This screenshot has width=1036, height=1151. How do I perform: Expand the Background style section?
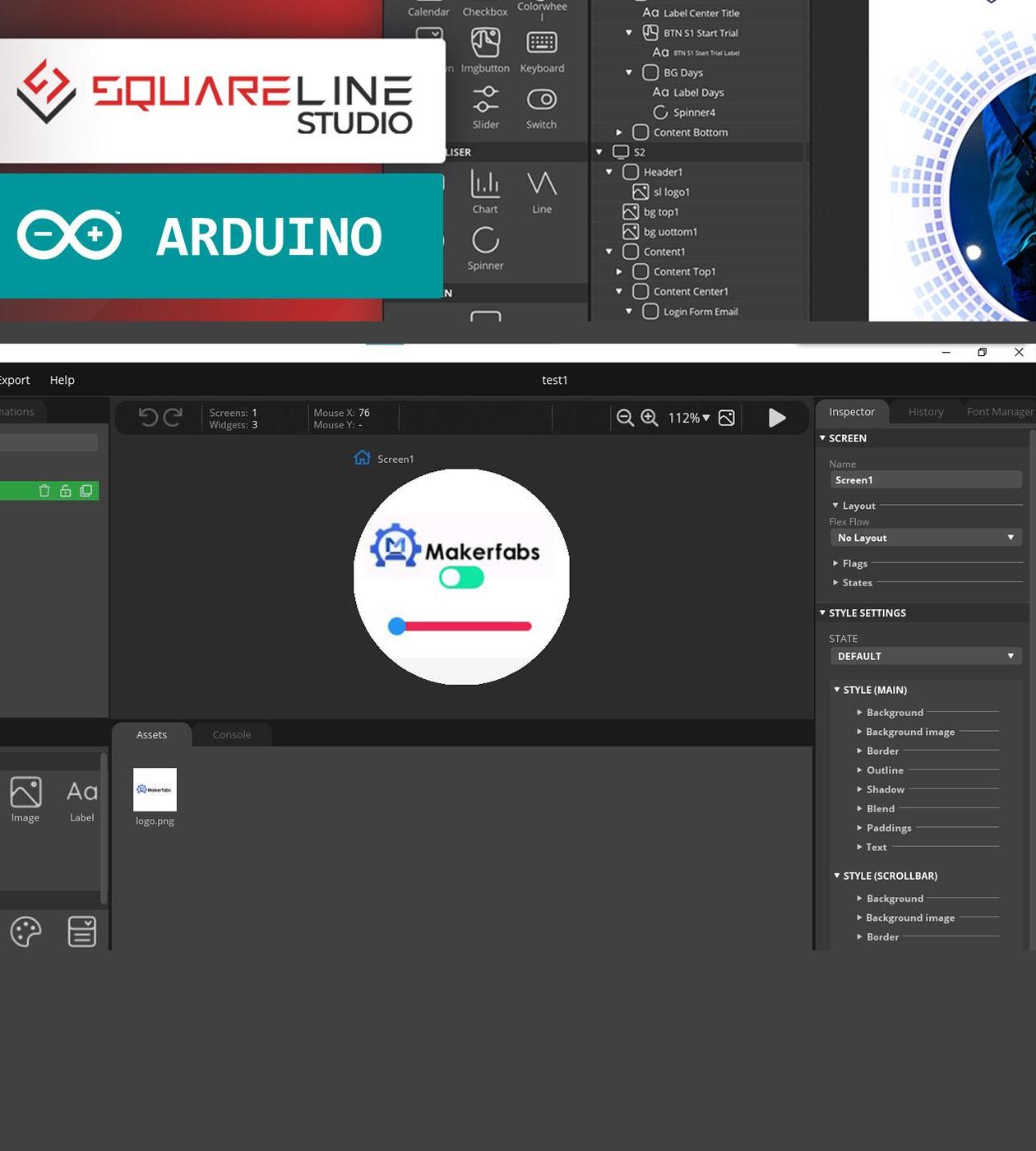[x=895, y=712]
